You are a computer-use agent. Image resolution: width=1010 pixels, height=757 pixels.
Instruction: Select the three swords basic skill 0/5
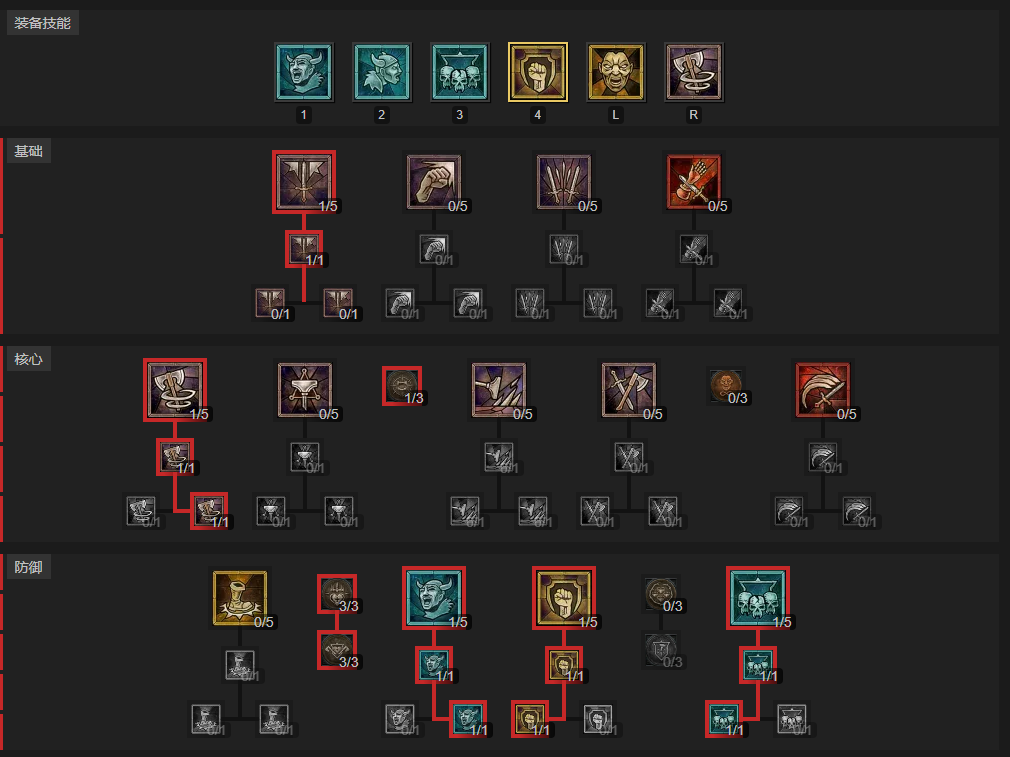click(x=564, y=182)
